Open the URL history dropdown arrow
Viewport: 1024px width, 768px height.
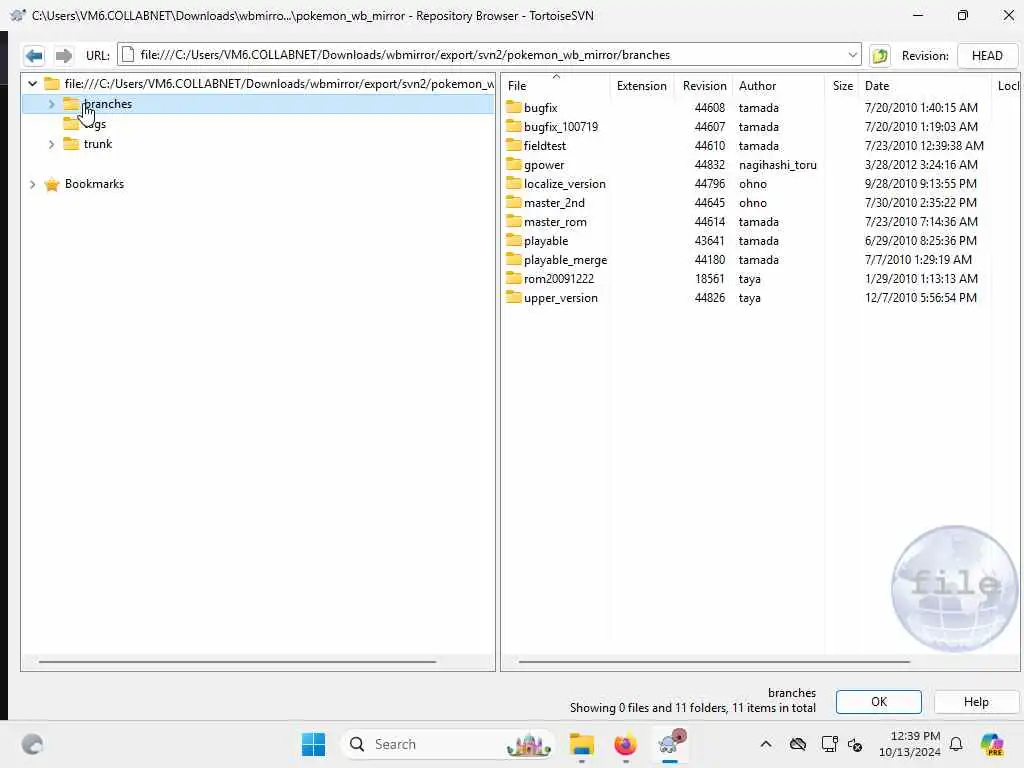pos(852,56)
